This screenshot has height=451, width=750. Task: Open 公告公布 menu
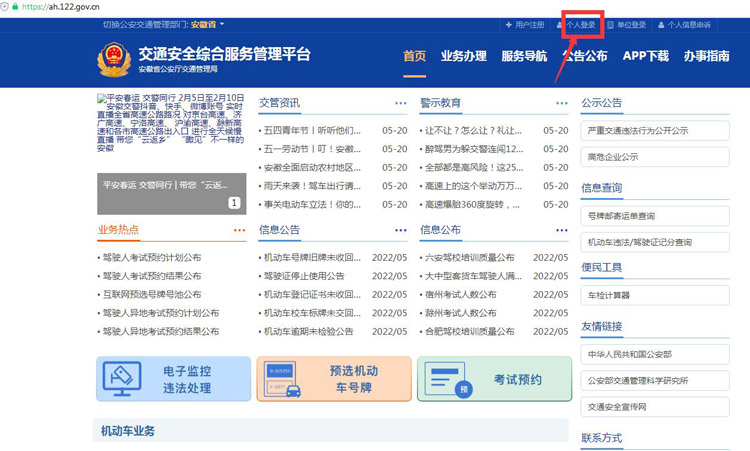pos(585,56)
